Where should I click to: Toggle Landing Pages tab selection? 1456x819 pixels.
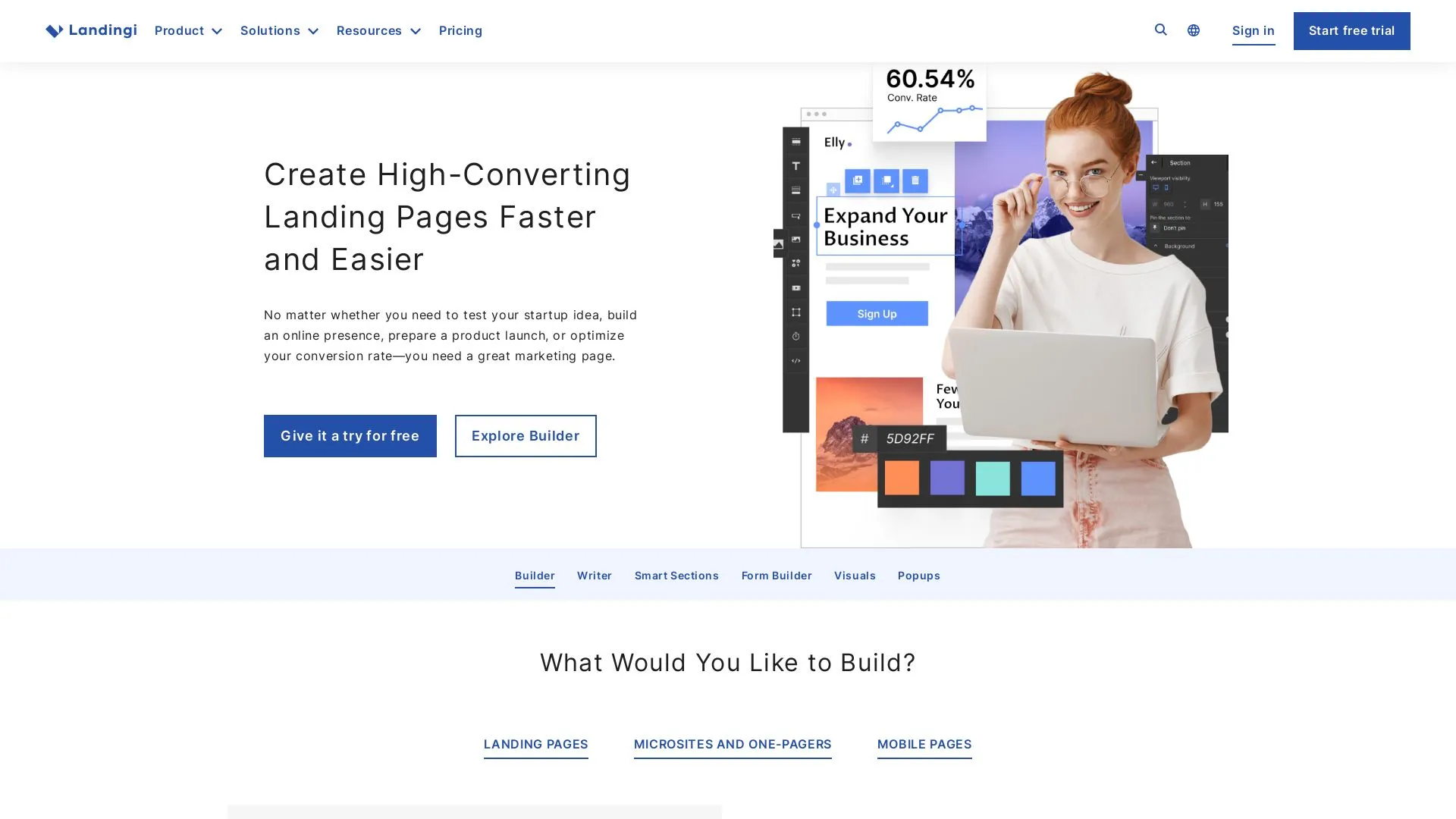click(535, 744)
